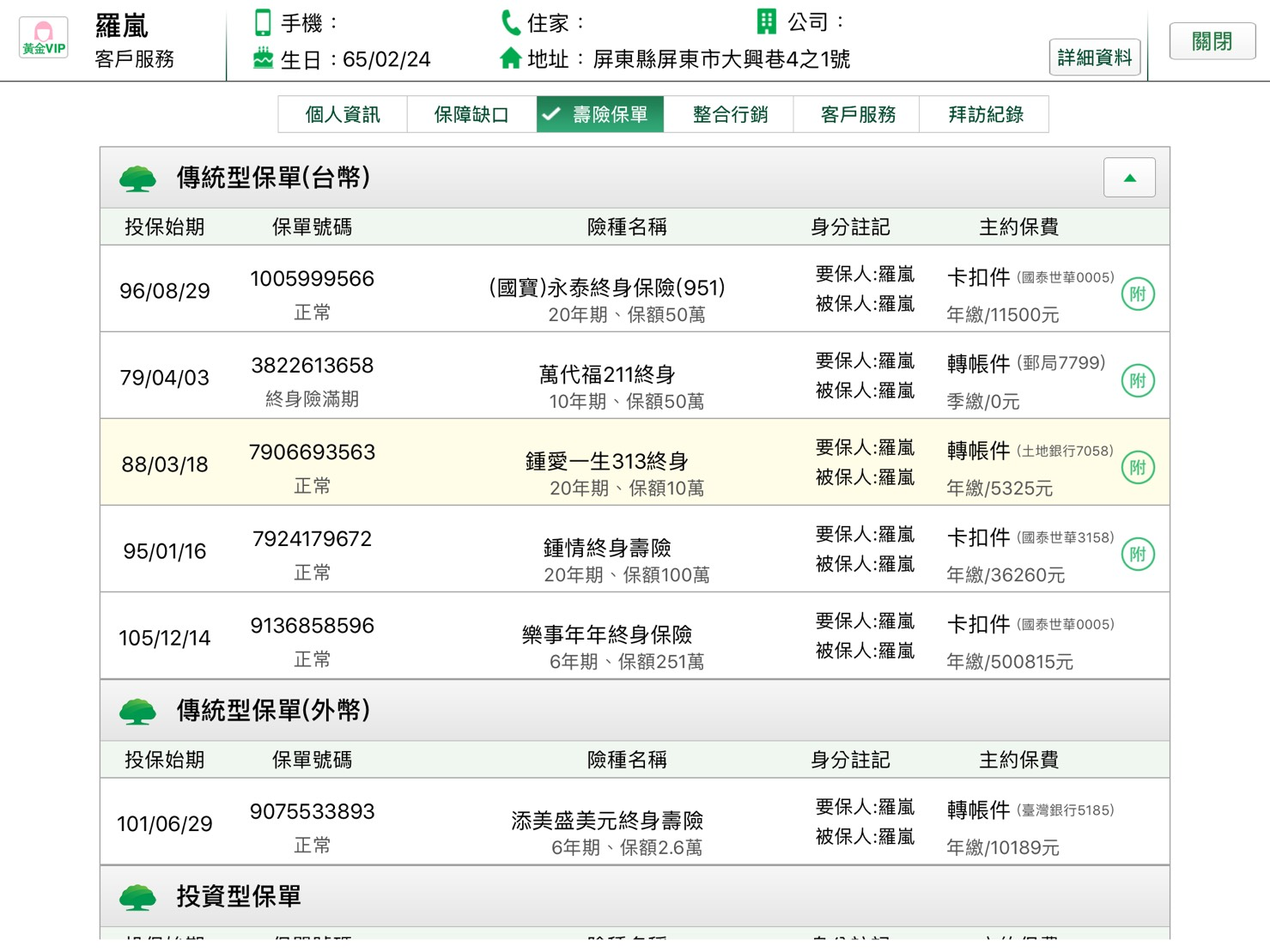The width and height of the screenshot is (1270, 952).
Task: Click payment account (郵局7799)
Action: [1061, 363]
